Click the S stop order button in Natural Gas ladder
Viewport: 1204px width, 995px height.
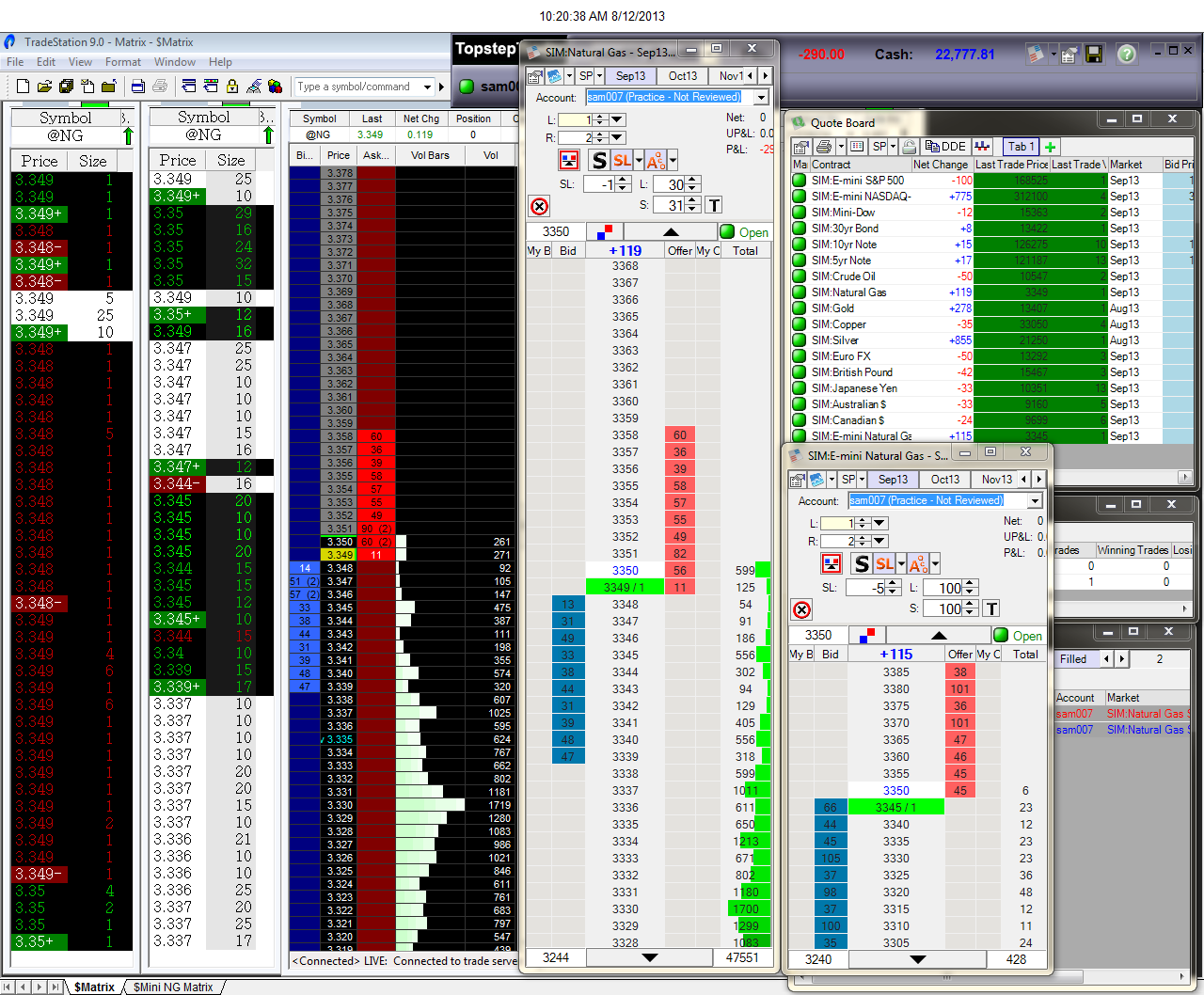point(599,160)
